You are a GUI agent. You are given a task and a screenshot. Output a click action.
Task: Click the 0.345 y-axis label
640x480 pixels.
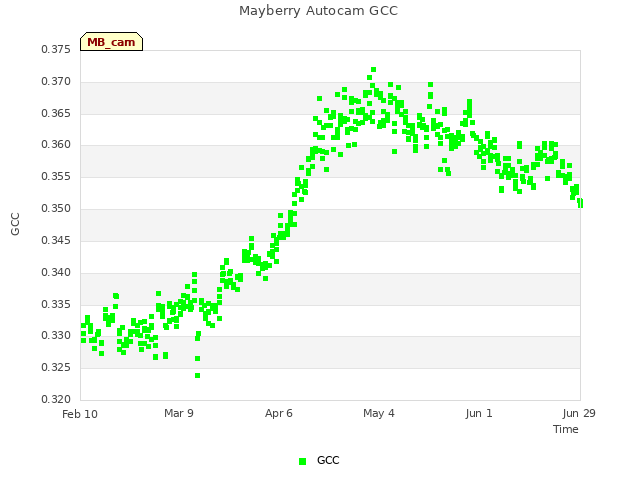[56, 240]
